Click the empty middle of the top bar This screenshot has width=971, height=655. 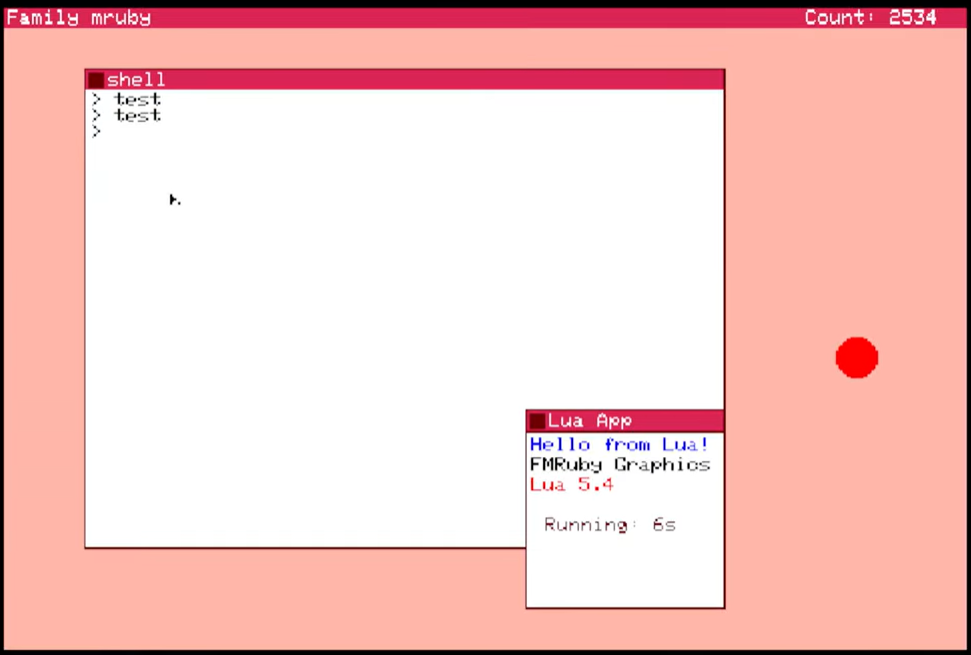[x=480, y=17]
